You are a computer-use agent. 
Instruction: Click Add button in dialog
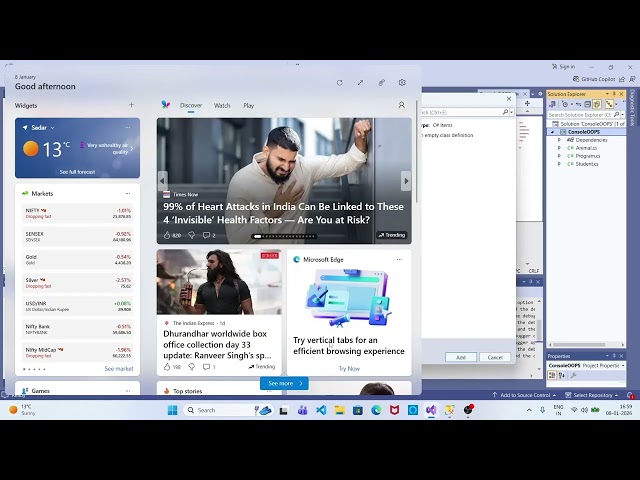(461, 357)
